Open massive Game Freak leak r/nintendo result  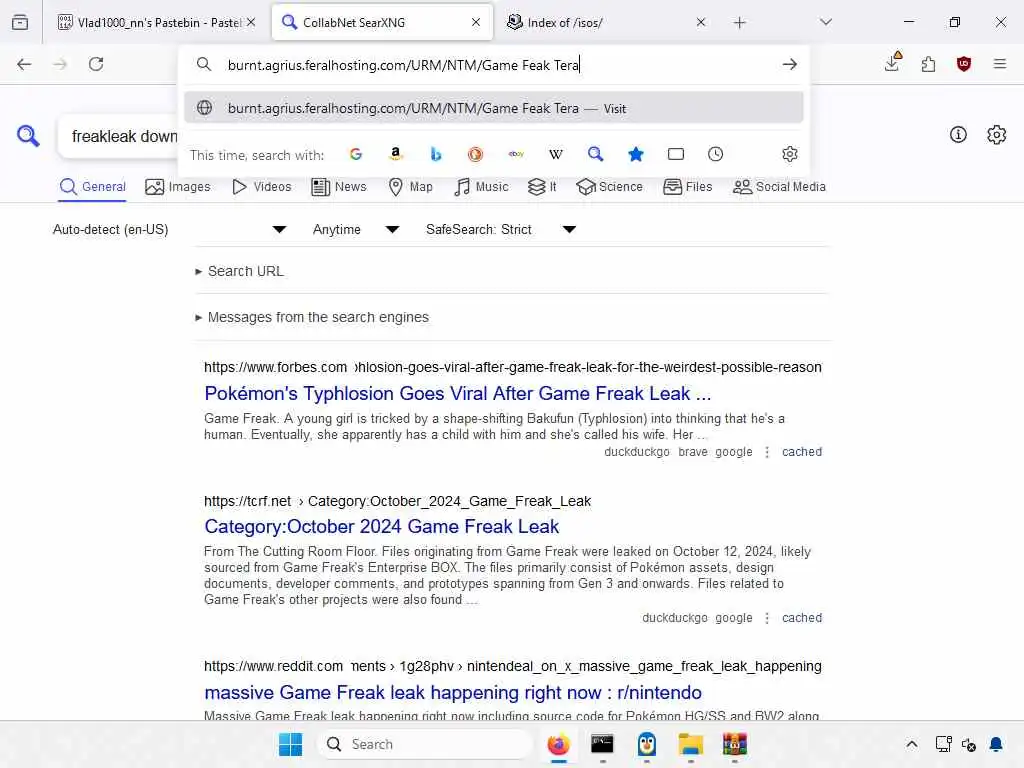tap(453, 692)
